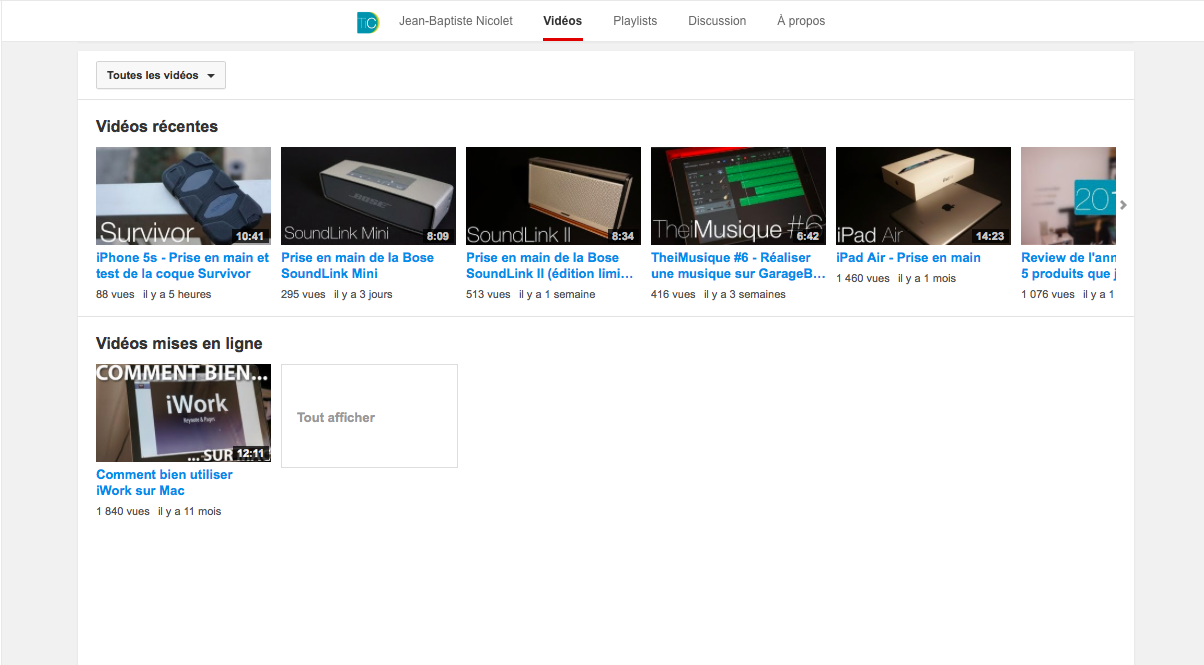Click the '88 vues' view count text

point(116,294)
